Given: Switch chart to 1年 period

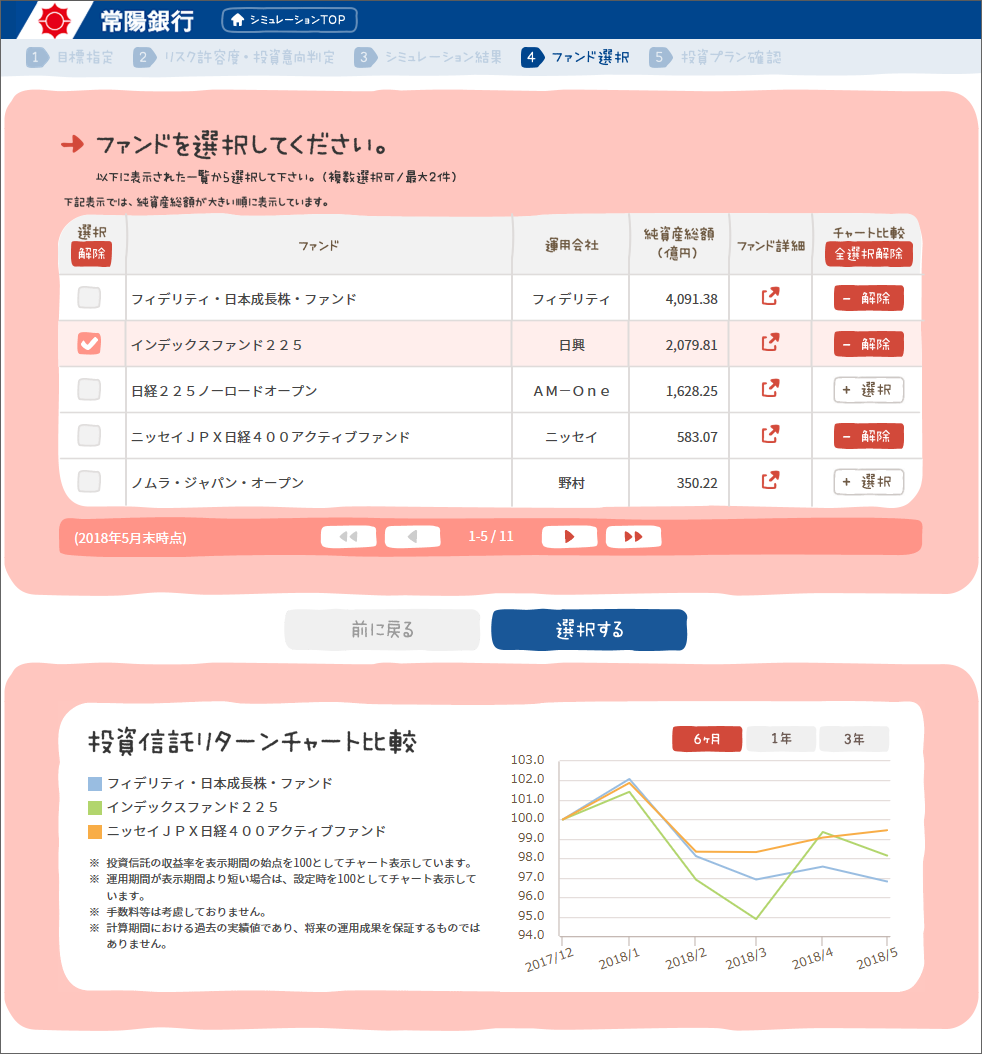Looking at the screenshot, I should tap(781, 739).
